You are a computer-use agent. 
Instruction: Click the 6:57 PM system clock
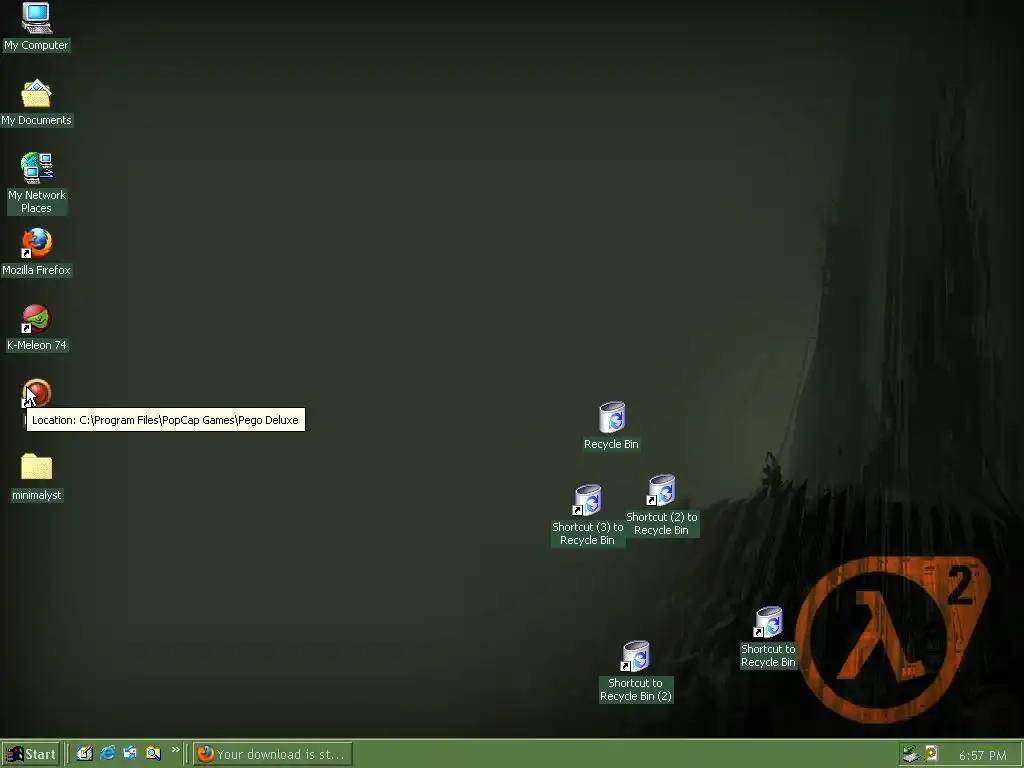pyautogui.click(x=983, y=756)
